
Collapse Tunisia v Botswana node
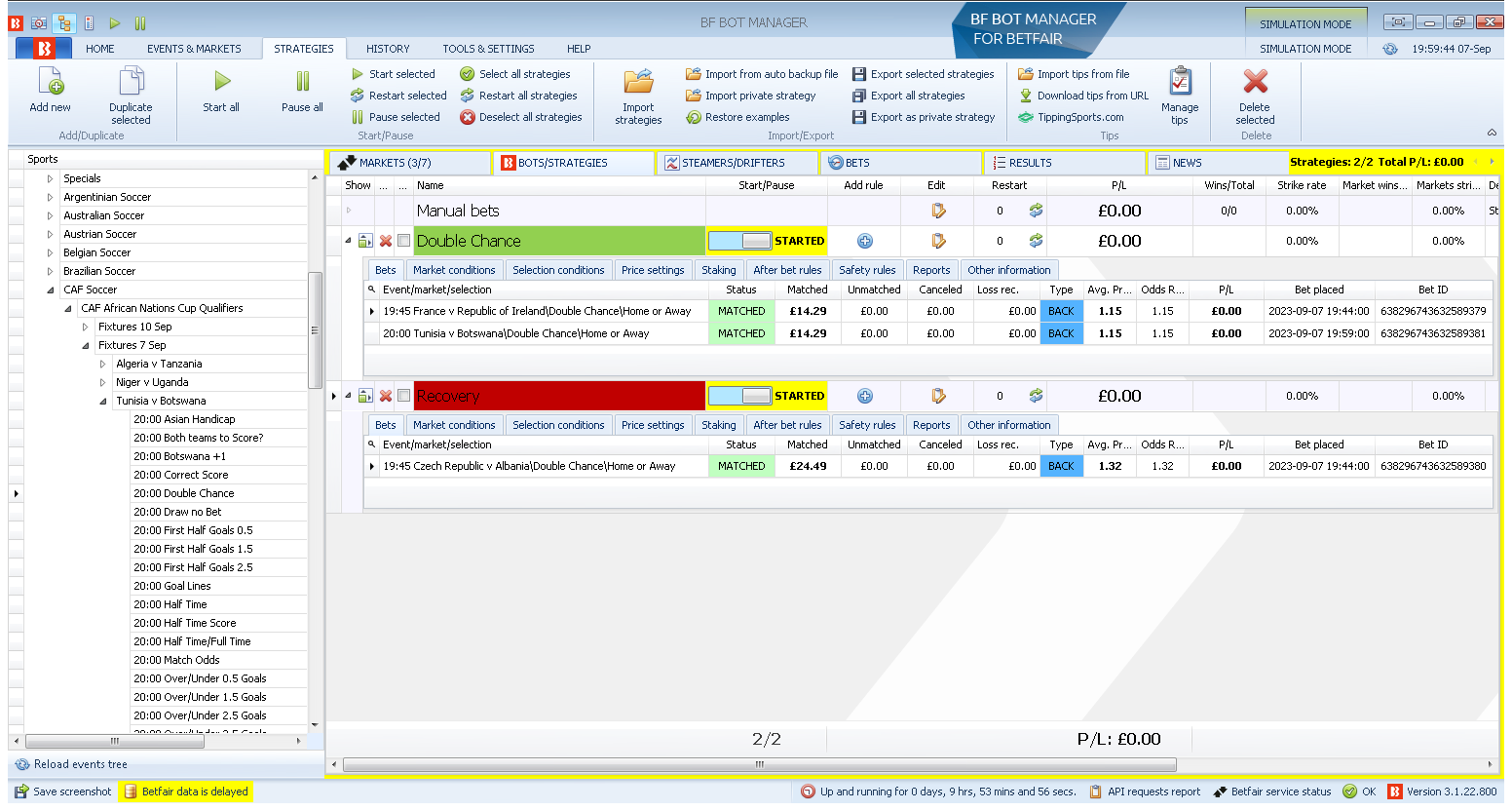[x=103, y=401]
